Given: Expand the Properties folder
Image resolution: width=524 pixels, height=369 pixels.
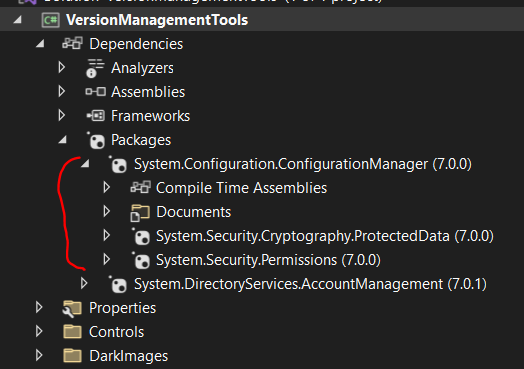Looking at the screenshot, I should coord(39,308).
